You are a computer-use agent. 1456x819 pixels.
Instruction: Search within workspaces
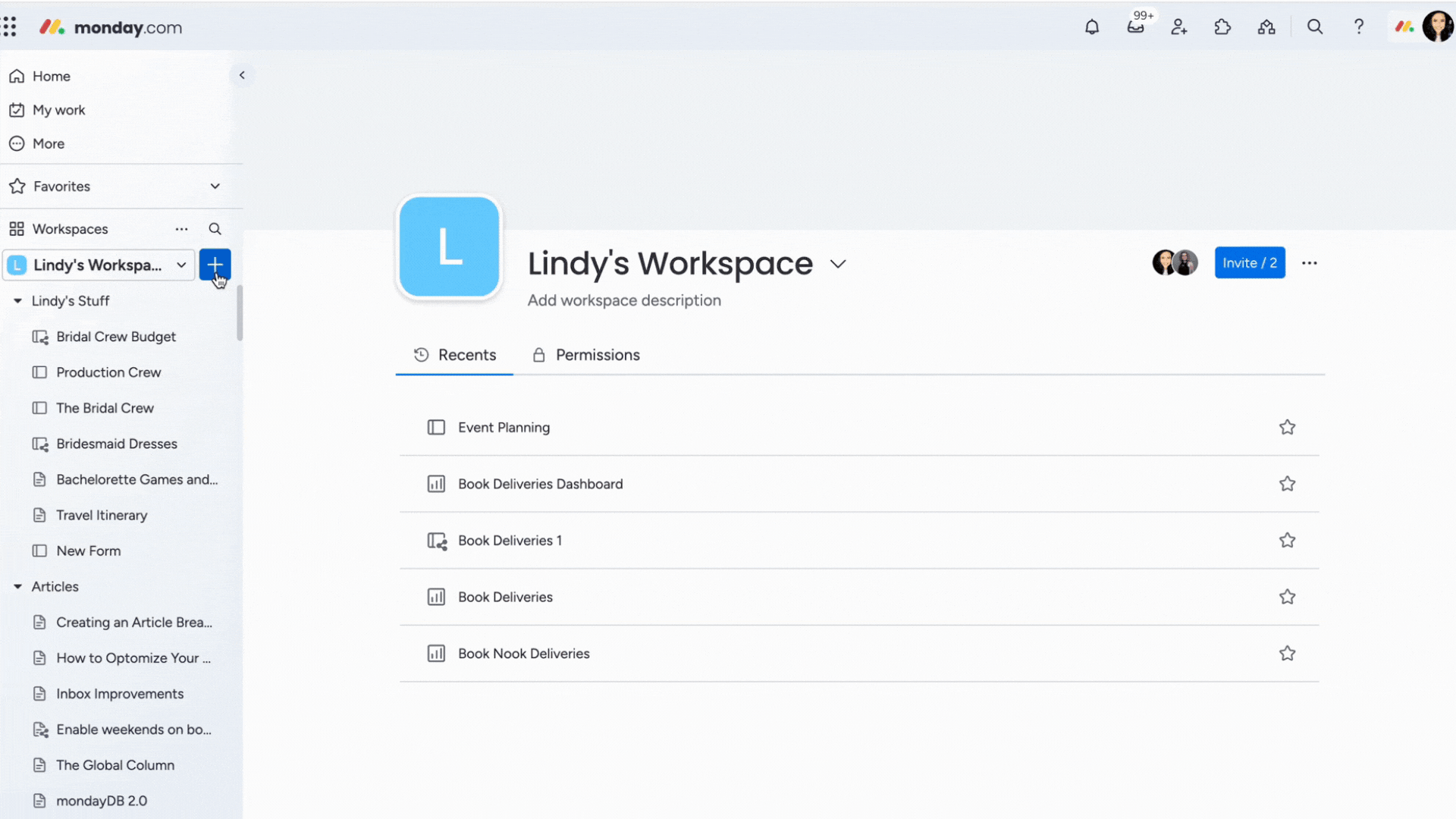215,229
